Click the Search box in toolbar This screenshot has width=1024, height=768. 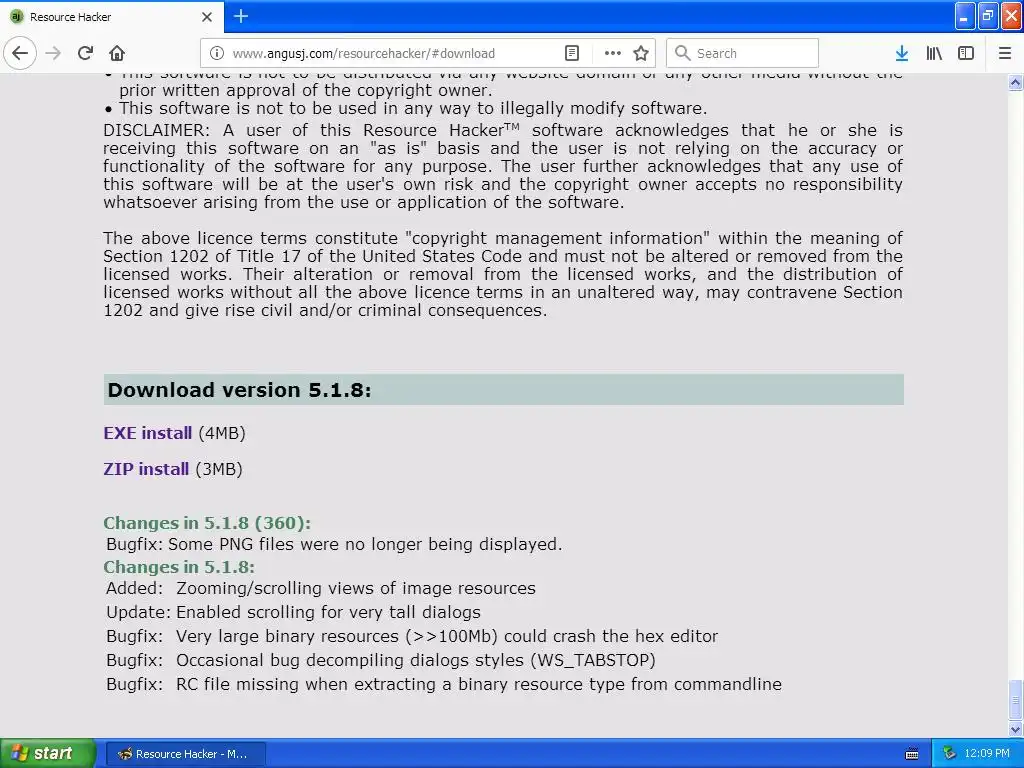[742, 53]
